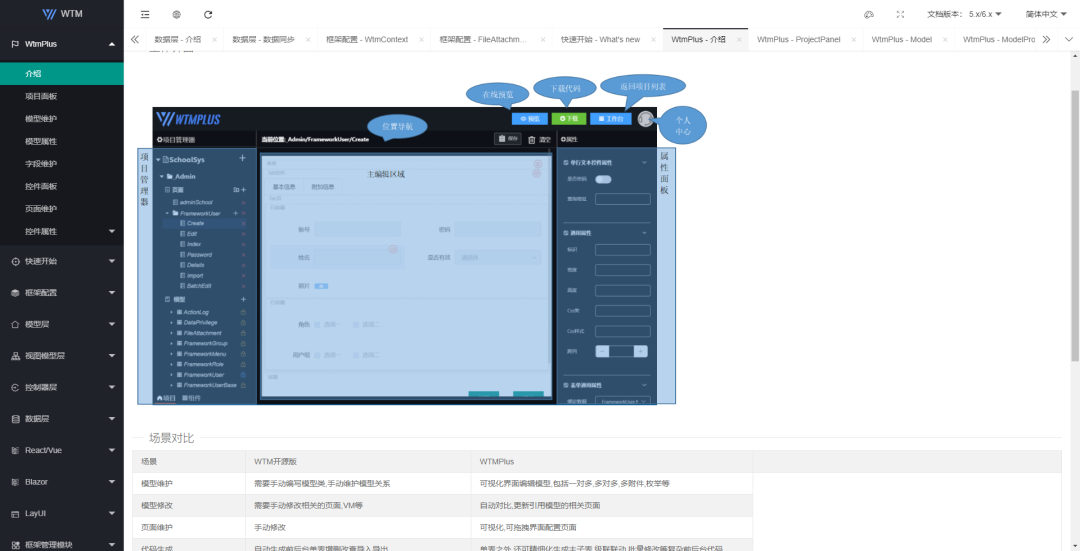Click the WTM logo in the sidebar header
1080x551 pixels.
coord(62,14)
